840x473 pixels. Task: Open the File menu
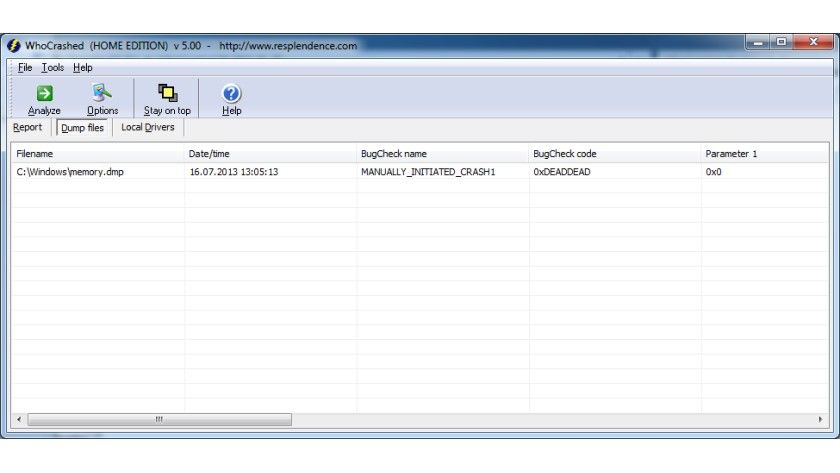click(x=25, y=67)
